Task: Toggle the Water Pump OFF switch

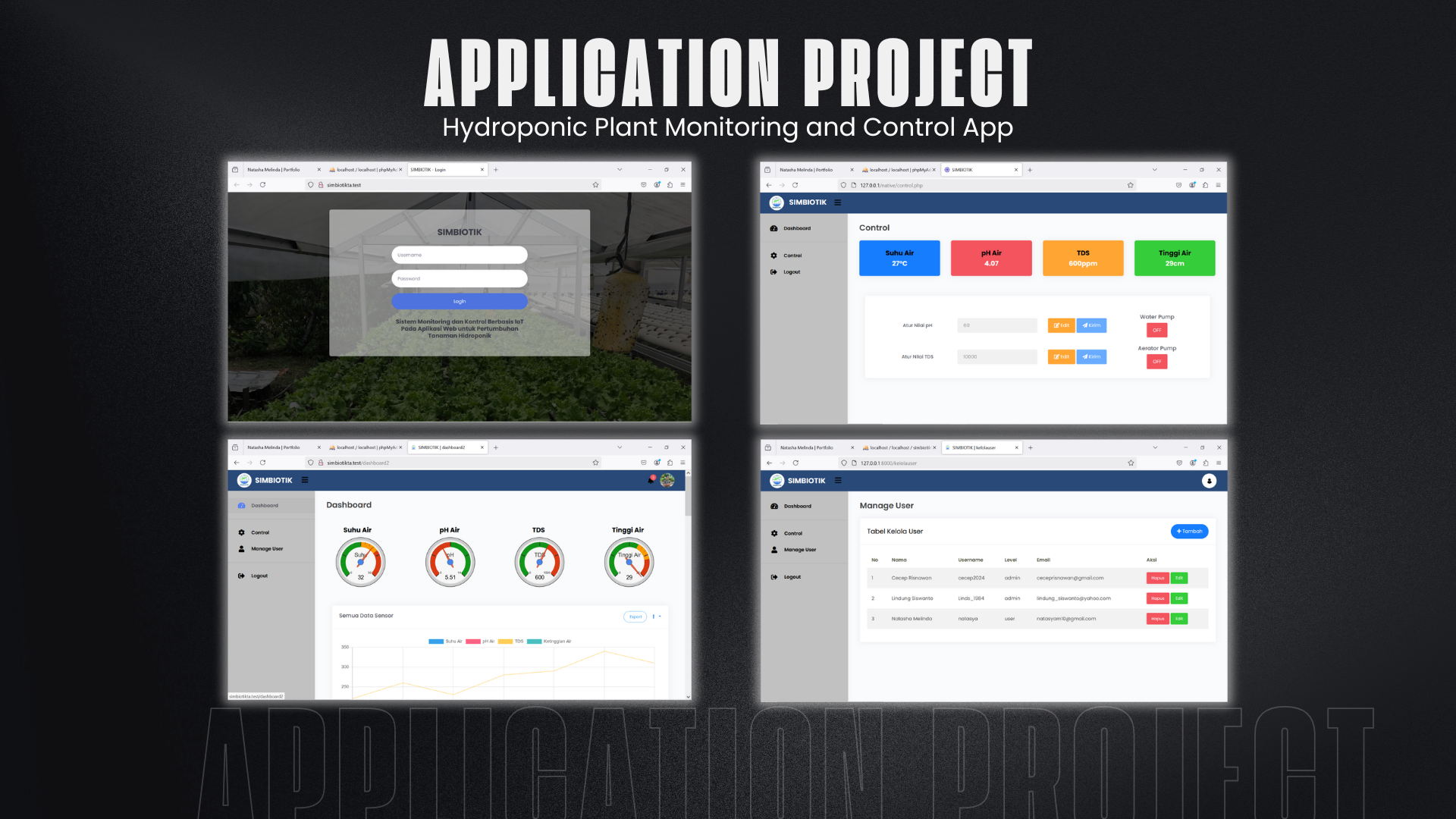Action: [1156, 331]
